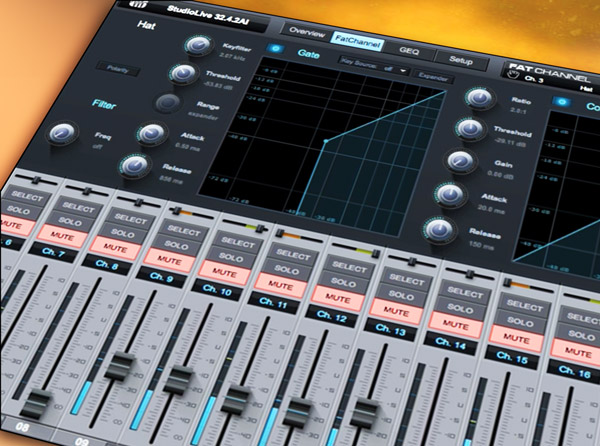Mute channel 13
Screen dimensions: 600x446
[x=396, y=312]
